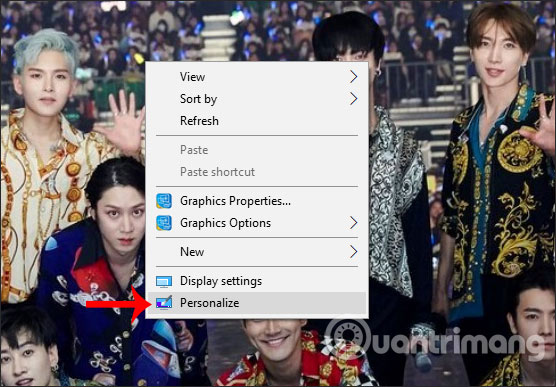
Task: Expand the chevron beside Graphics Options
Action: 354,223
